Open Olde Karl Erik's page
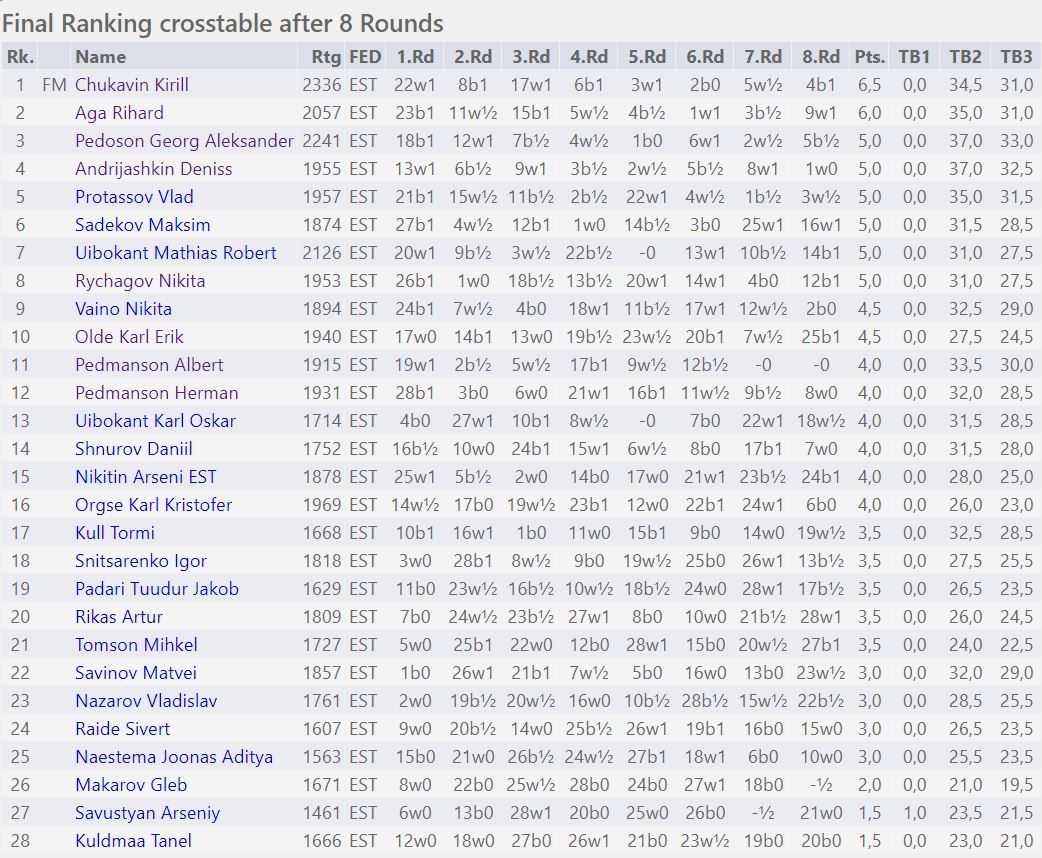This screenshot has height=858, width=1042. [x=129, y=337]
